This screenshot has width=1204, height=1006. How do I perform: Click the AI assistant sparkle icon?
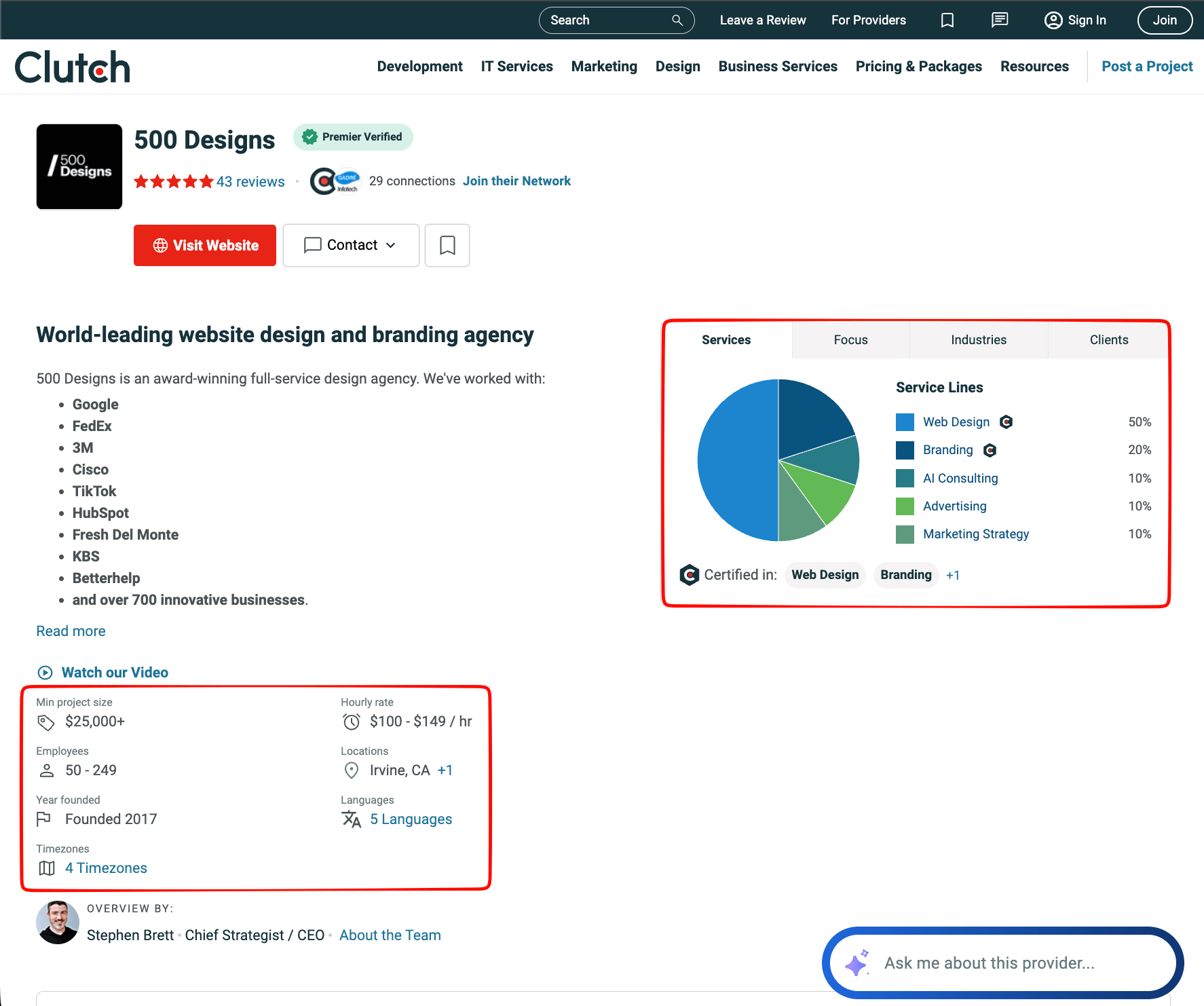pos(857,963)
